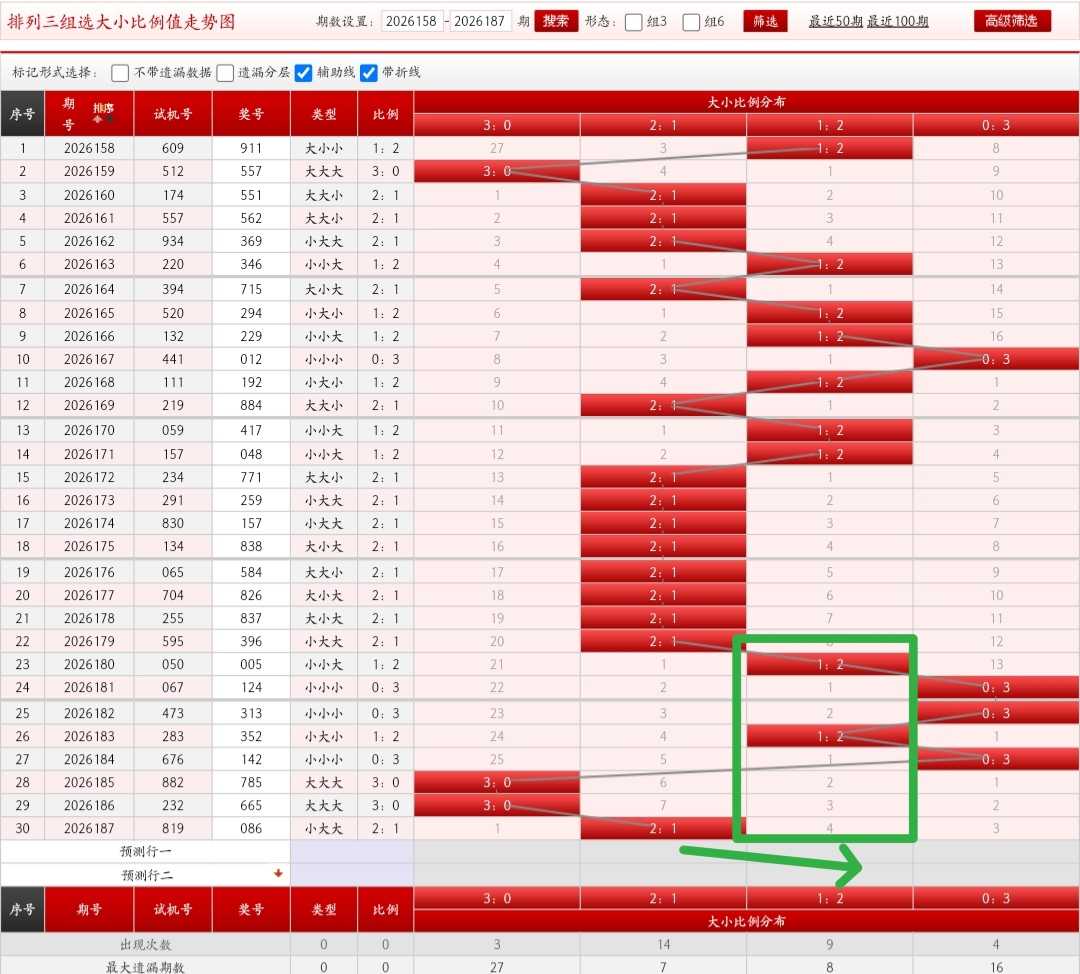Click the 1:2 column footer header
The image size is (1080, 974).
829,898
